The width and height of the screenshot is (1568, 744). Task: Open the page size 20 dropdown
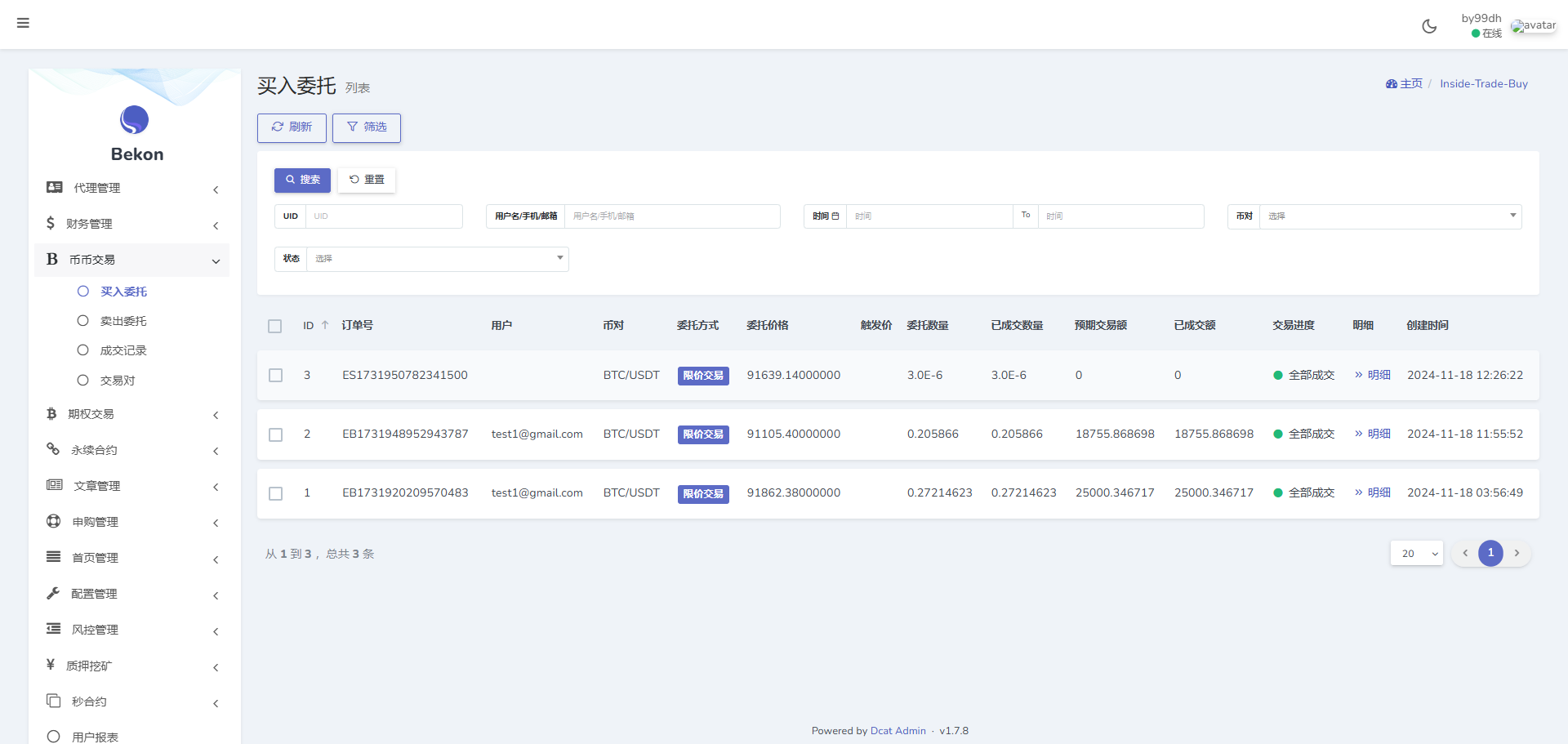pyautogui.click(x=1417, y=553)
